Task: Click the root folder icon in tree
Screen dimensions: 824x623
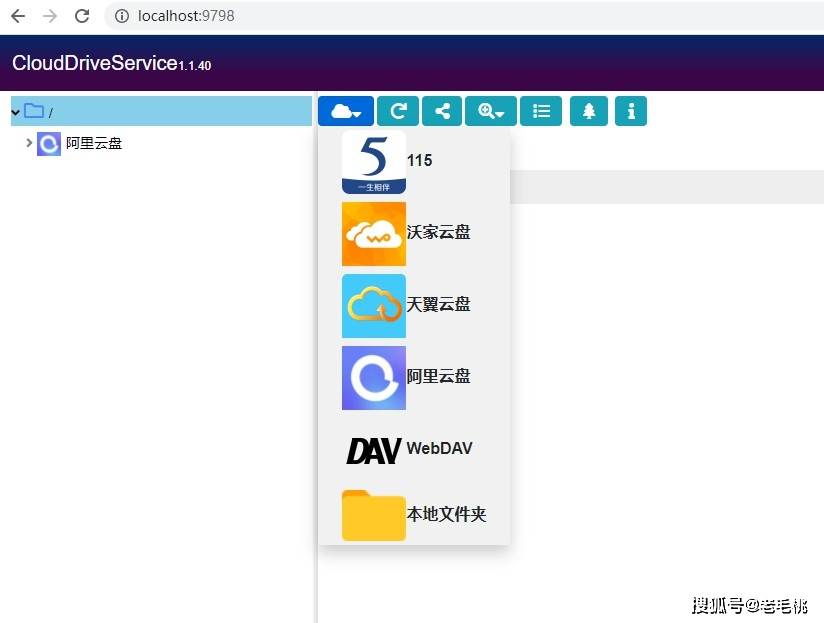Action: click(34, 110)
